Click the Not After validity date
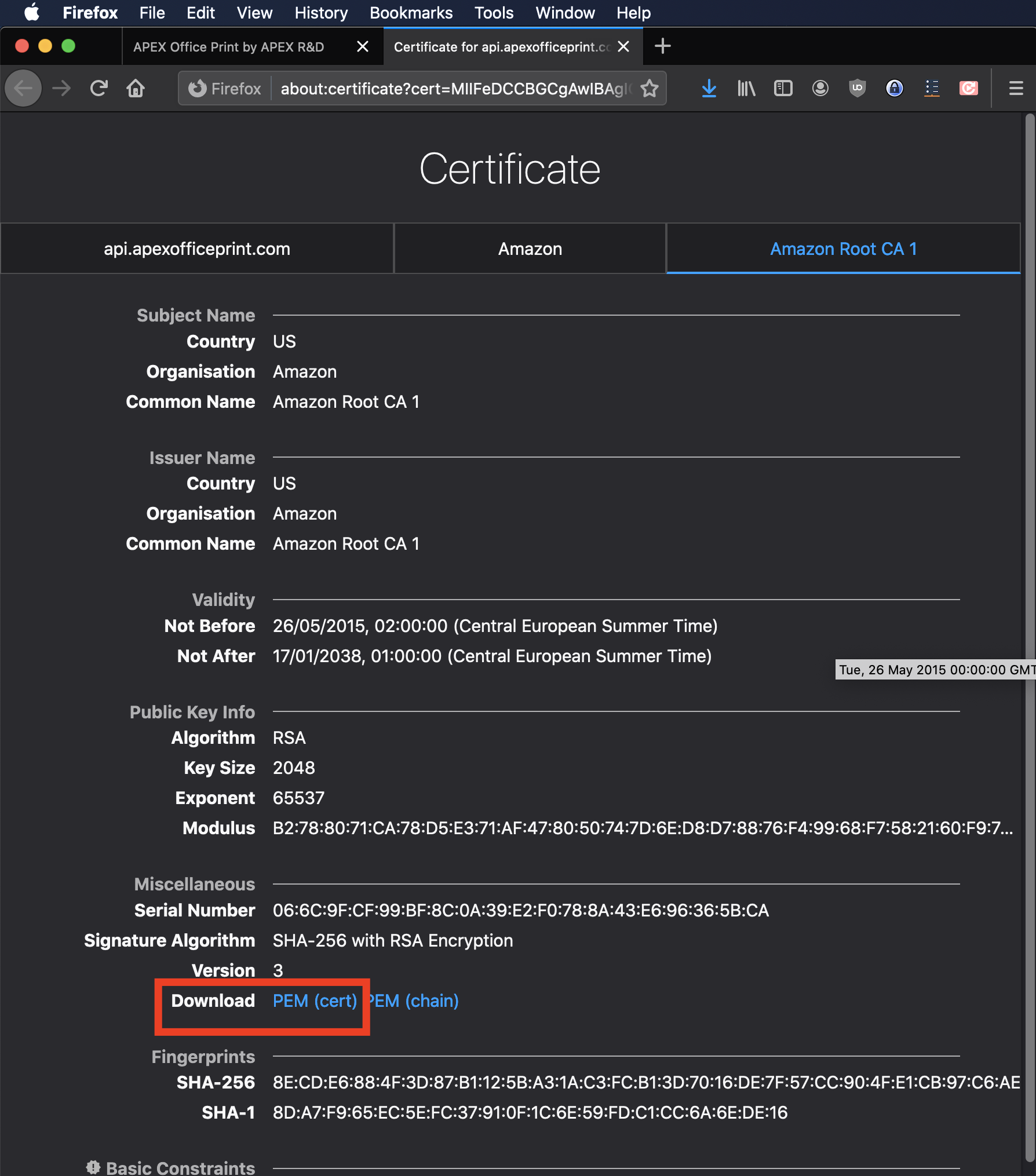 click(x=492, y=656)
